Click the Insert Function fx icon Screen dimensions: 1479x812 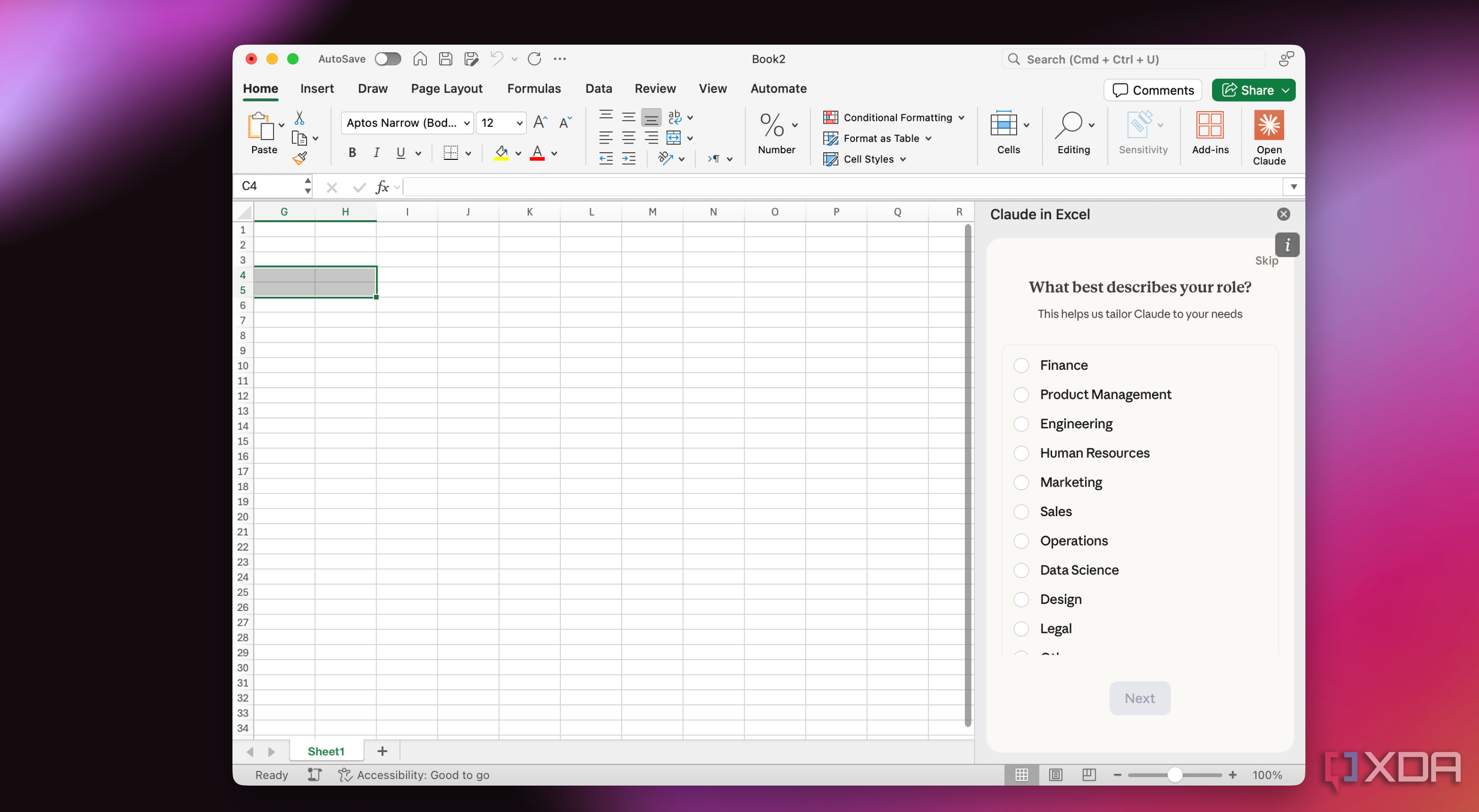tap(382, 187)
